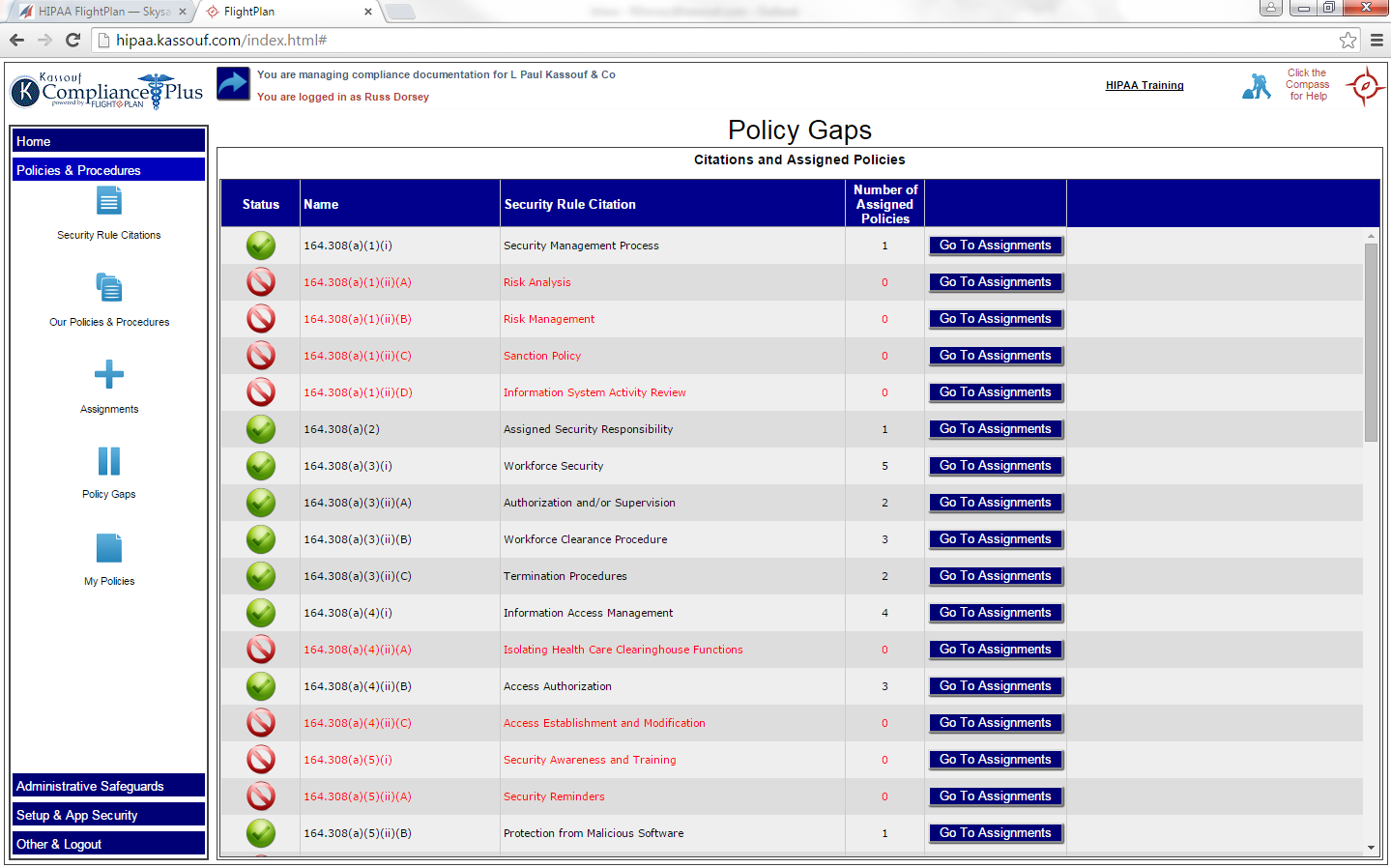Click red status icon for Security Reminders

pos(261,796)
